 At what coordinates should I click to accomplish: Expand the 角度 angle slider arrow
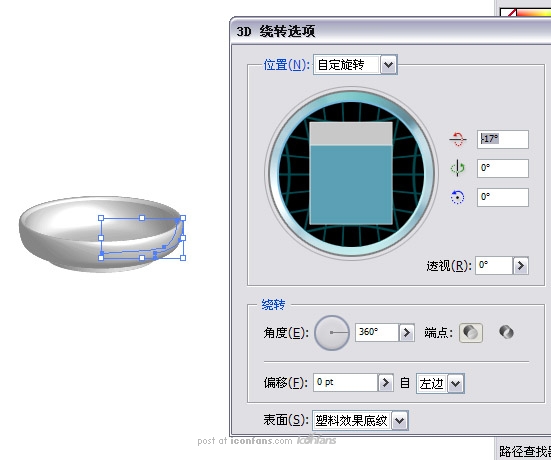[x=407, y=332]
